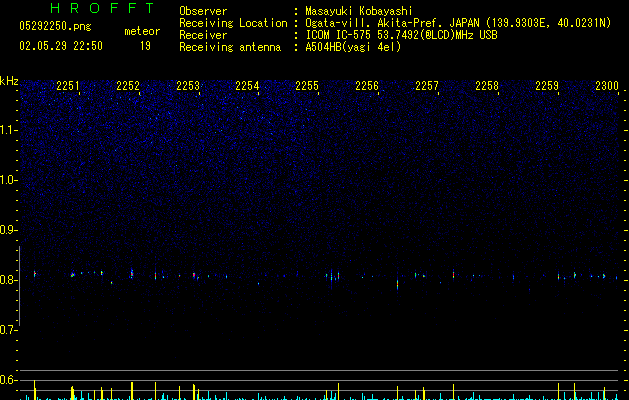Image resolution: width=629 pixels, height=400 pixels.
Task: Click the meteor label
Action: pyautogui.click(x=142, y=31)
